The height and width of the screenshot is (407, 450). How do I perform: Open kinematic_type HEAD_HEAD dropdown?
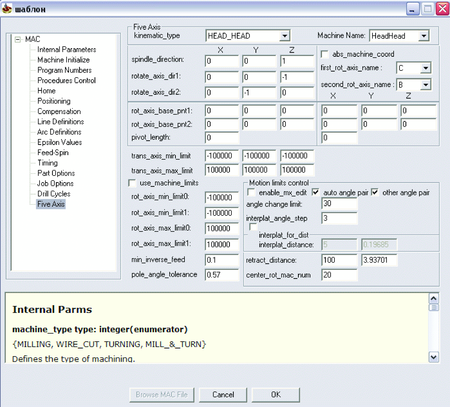[x=284, y=36]
